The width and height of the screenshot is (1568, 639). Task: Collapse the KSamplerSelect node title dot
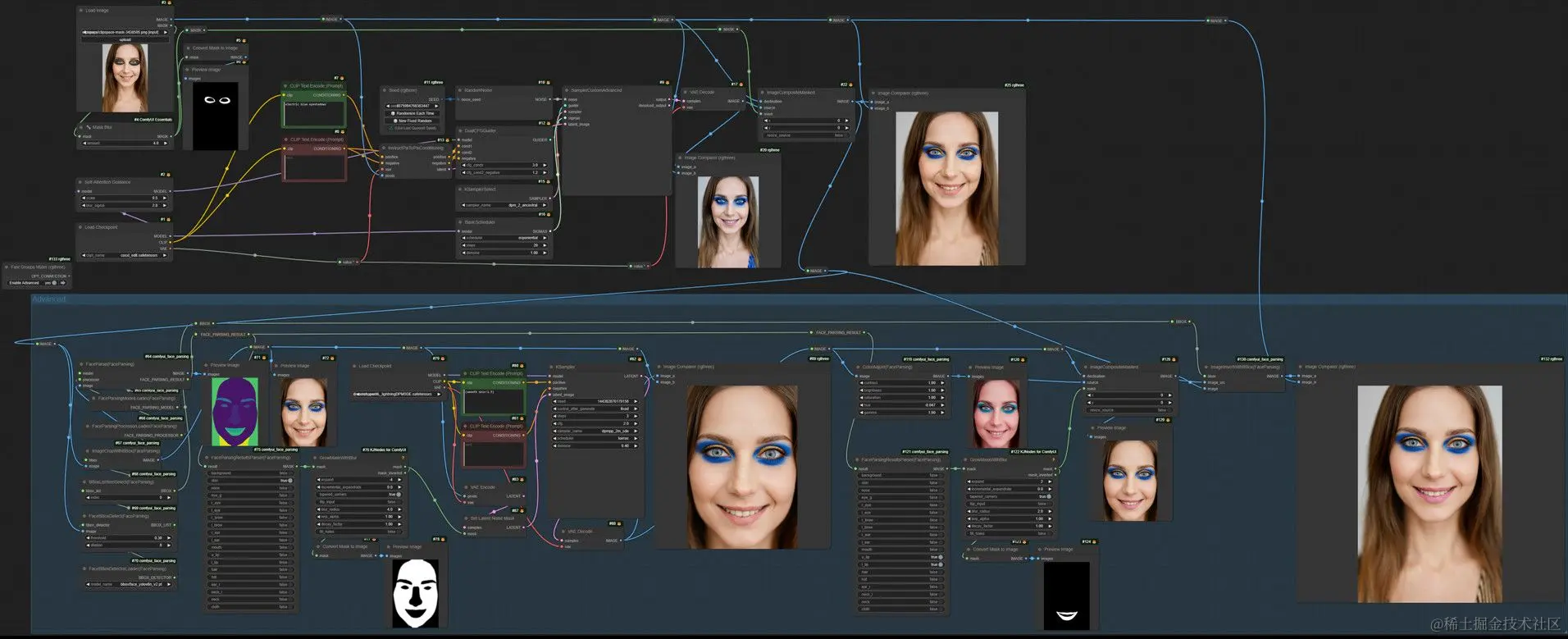460,189
